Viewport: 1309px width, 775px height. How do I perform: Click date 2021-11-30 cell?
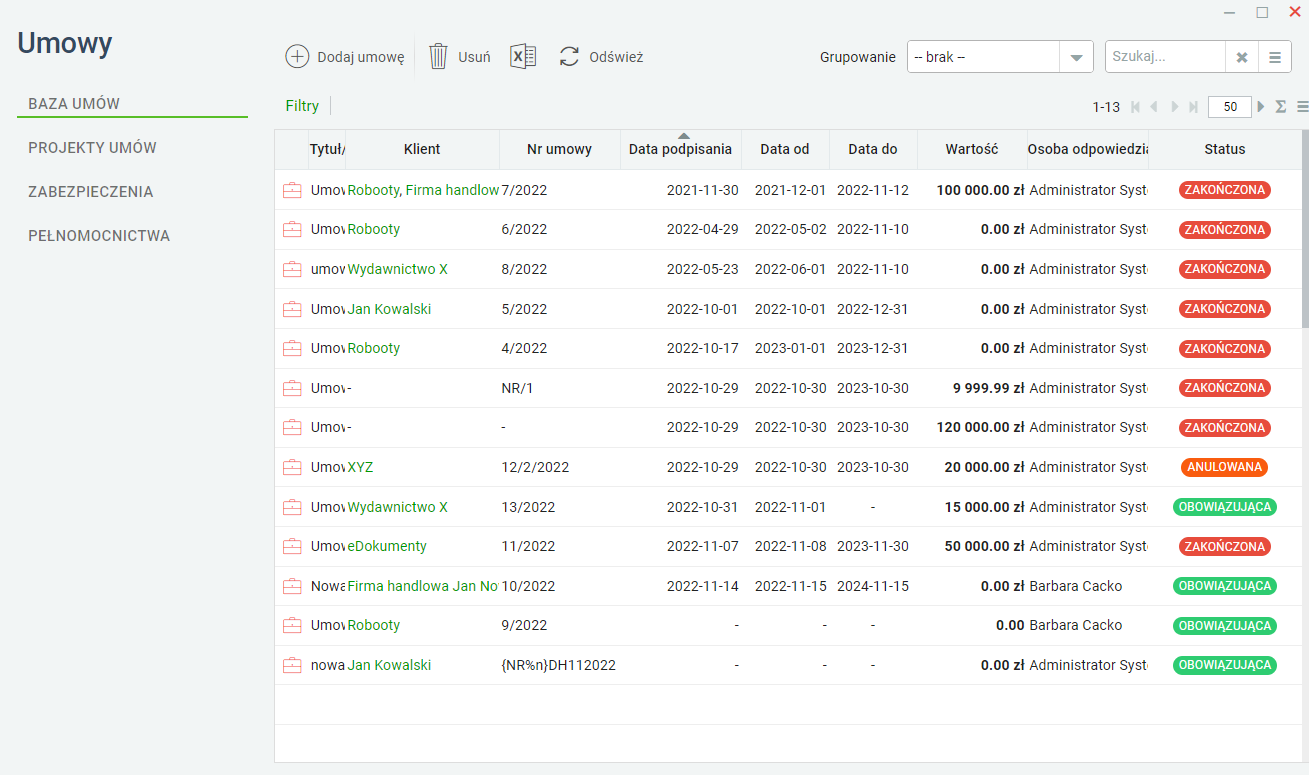point(703,190)
